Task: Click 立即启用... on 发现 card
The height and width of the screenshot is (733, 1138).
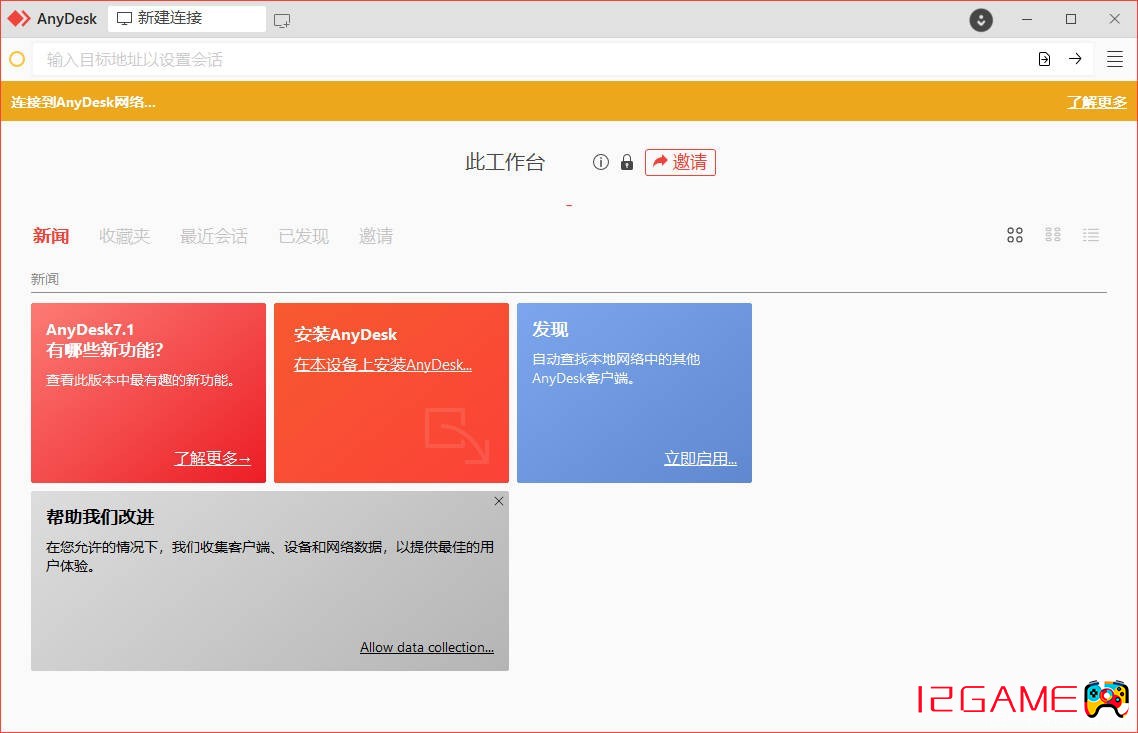Action: 700,459
